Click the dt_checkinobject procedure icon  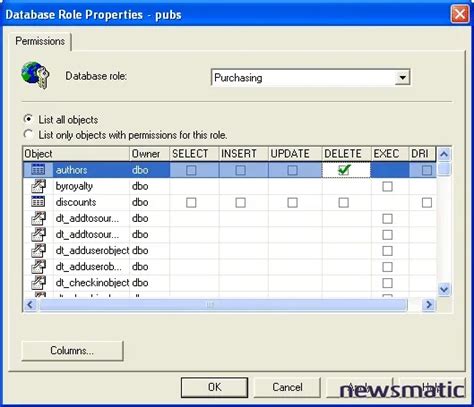click(38, 283)
